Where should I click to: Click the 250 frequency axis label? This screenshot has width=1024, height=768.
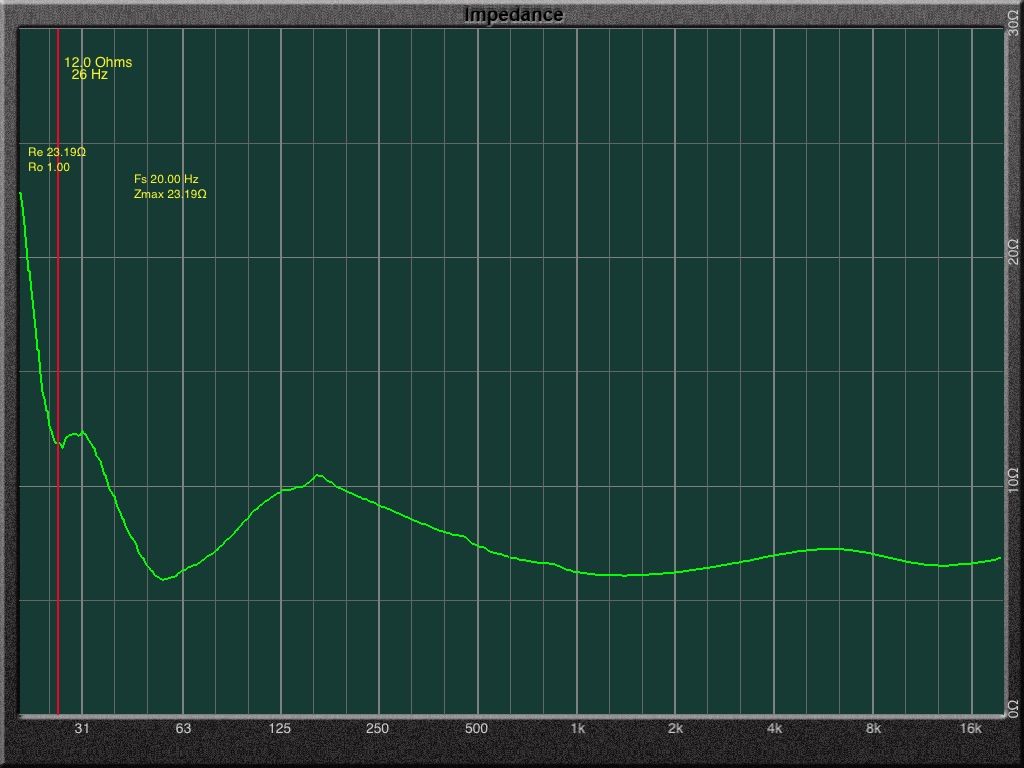[x=377, y=728]
